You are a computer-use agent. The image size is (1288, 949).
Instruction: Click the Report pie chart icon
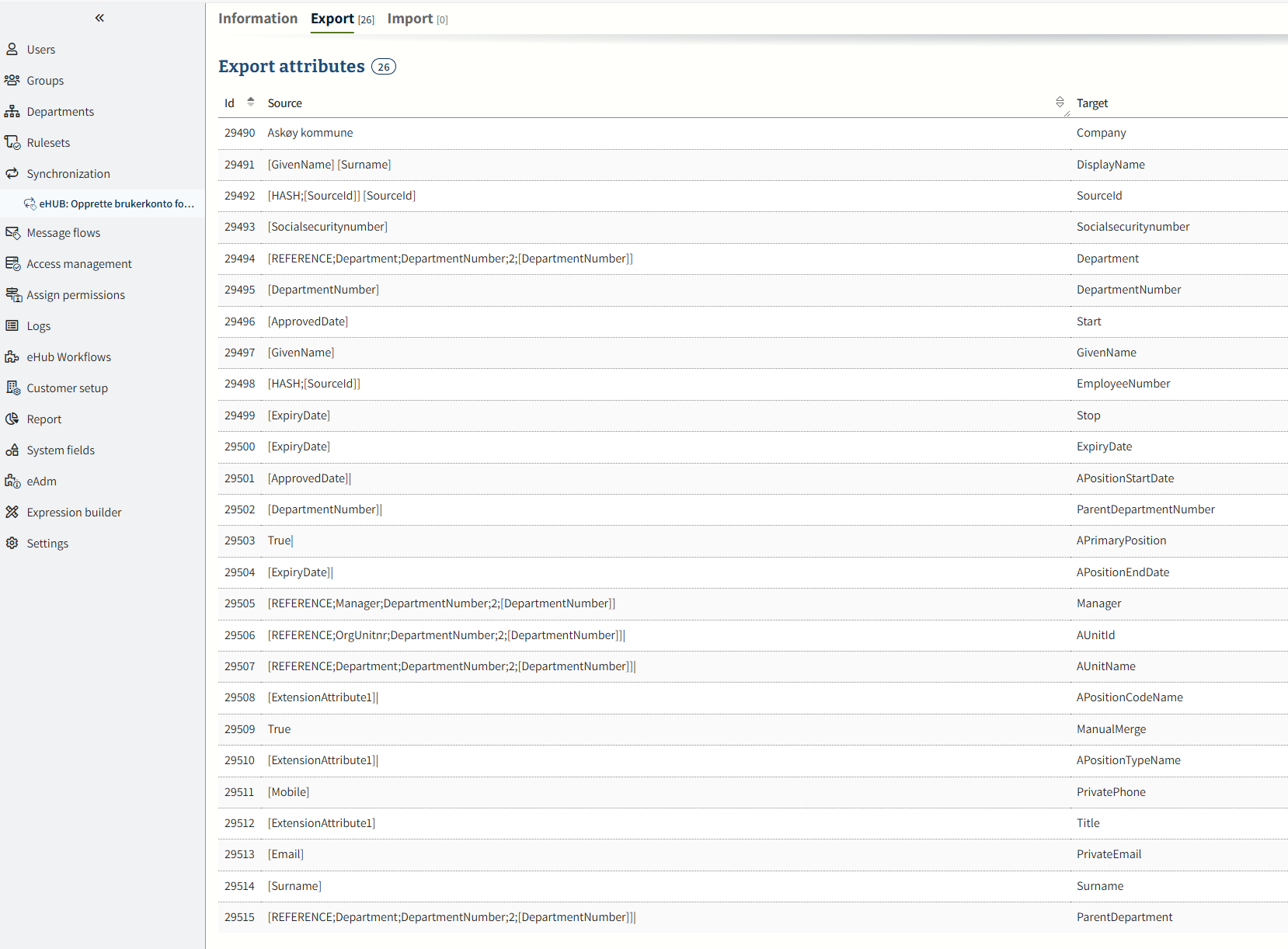point(12,419)
